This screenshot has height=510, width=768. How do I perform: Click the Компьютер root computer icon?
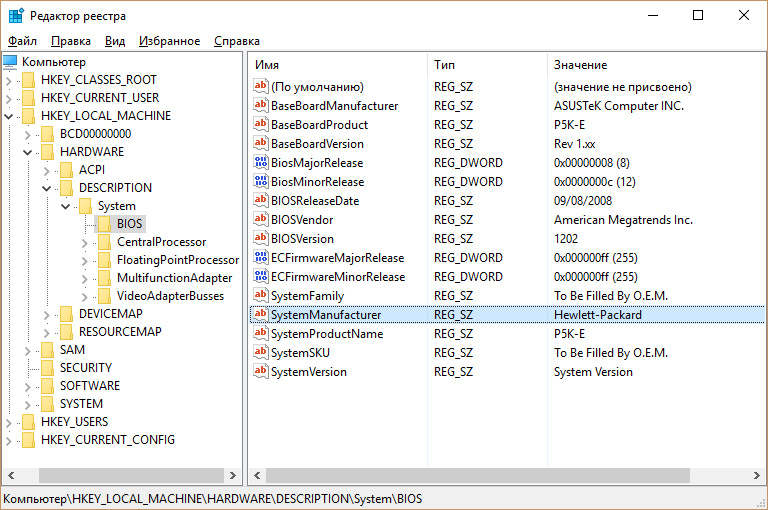[11, 62]
